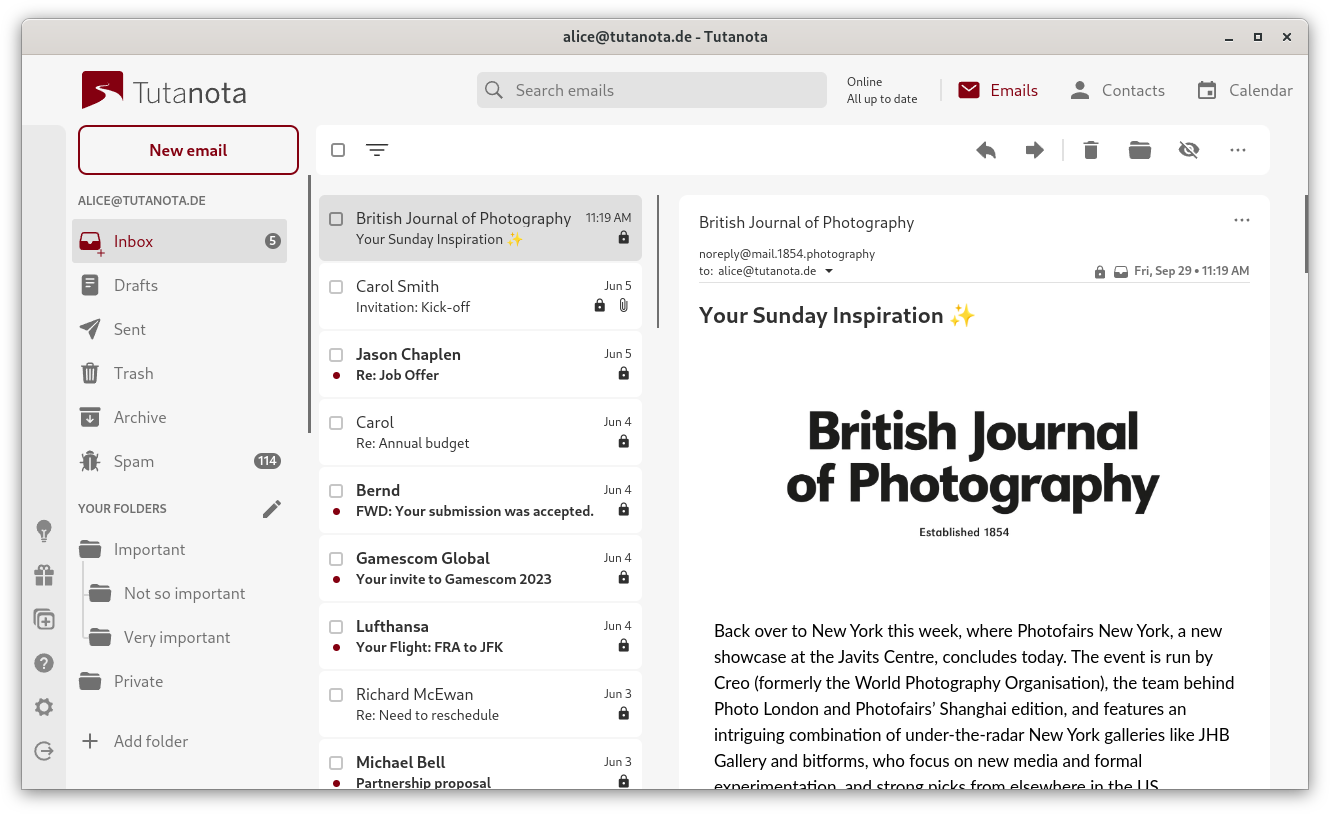Open the Inbox folder
1330x814 pixels.
(180, 241)
